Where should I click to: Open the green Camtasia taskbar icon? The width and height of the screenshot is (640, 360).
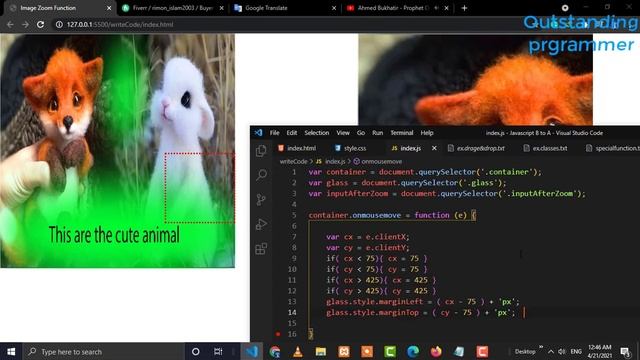coord(390,351)
